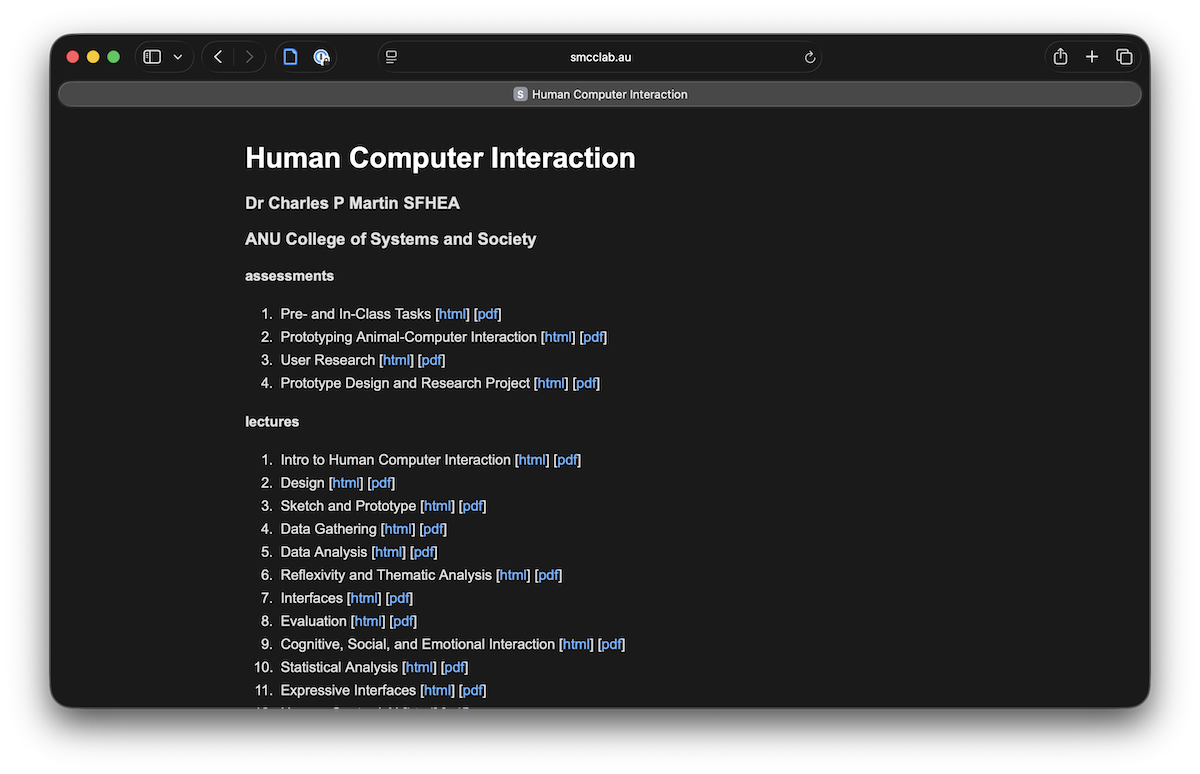Screen dimensions: 1200x774
Task: Toggle the Safari sidebar
Action: coord(152,57)
